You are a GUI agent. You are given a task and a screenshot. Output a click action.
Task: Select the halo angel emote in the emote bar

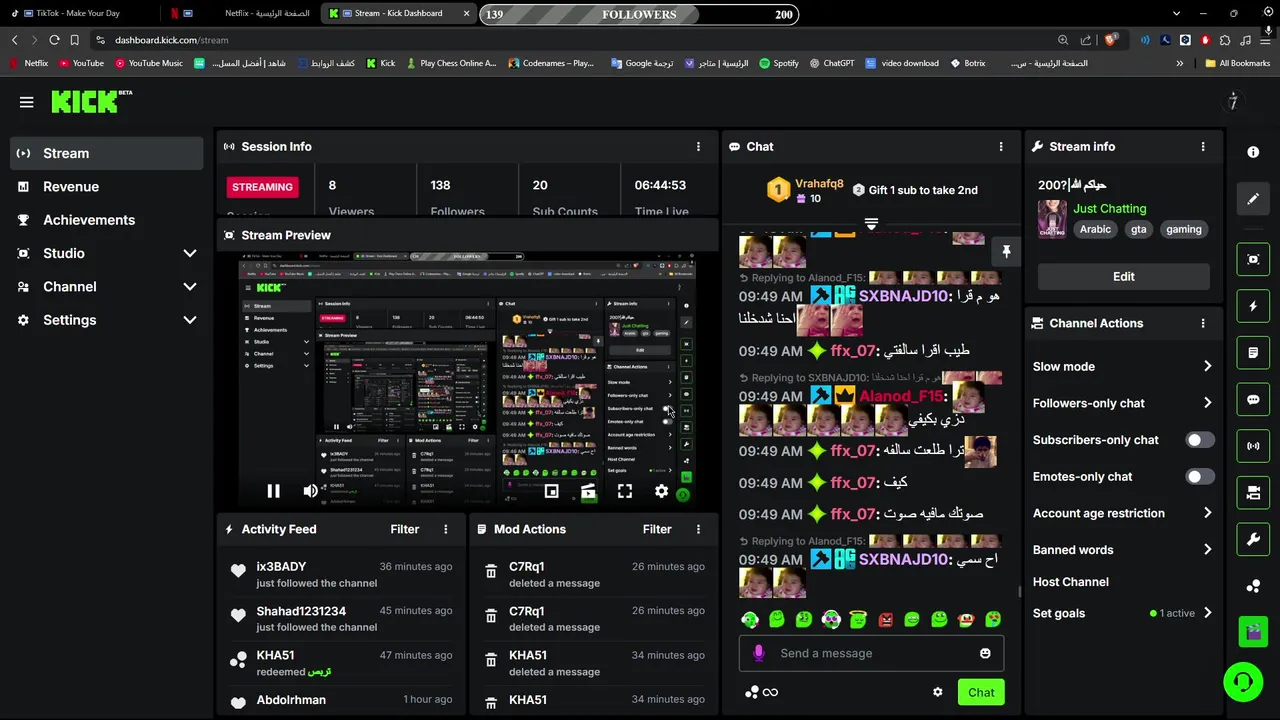pos(858,620)
